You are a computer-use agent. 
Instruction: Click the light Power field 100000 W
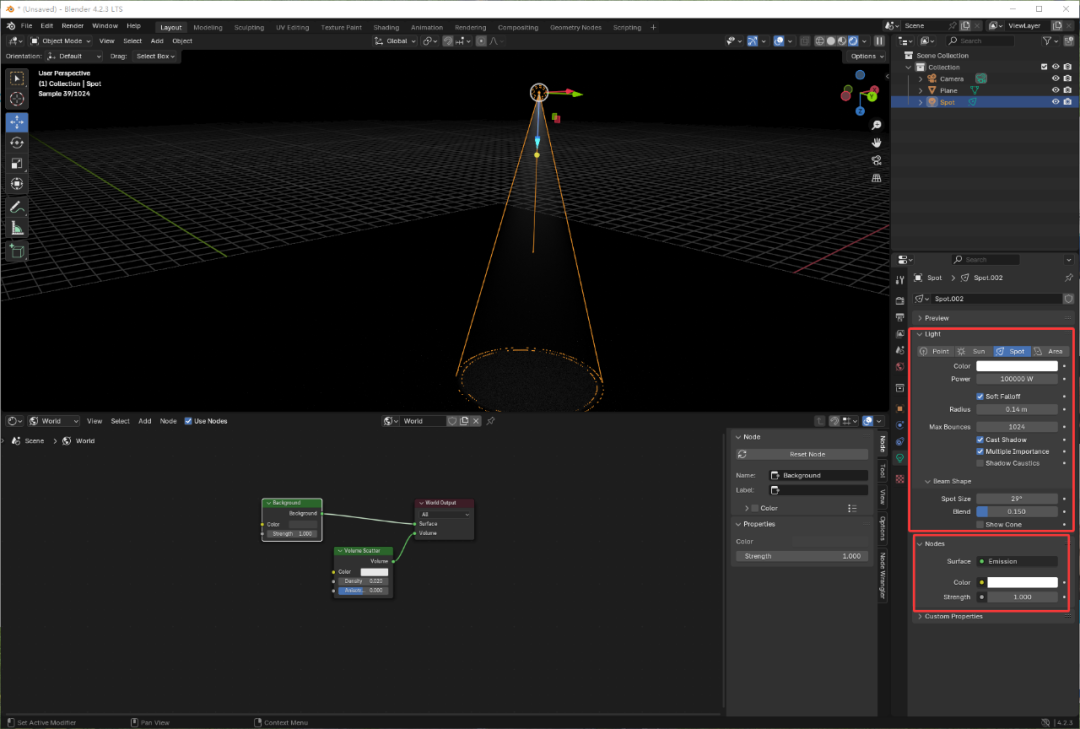(x=1017, y=379)
